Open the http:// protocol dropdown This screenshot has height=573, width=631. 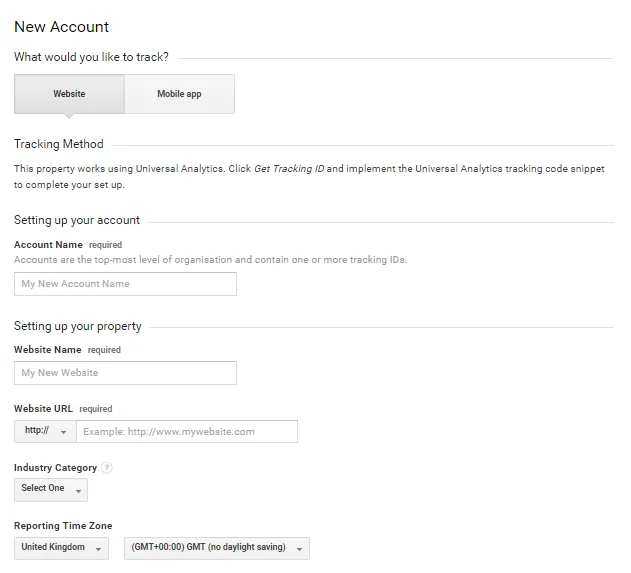point(45,432)
